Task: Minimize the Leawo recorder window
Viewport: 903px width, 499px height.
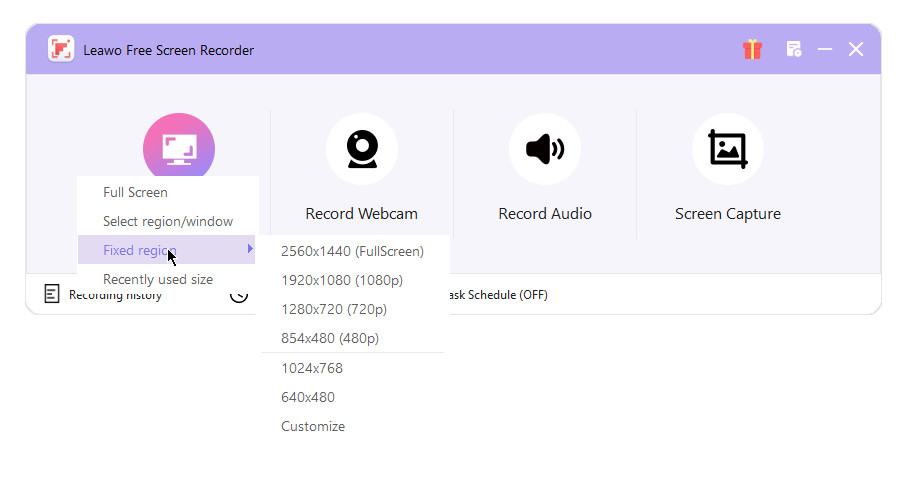Action: [x=825, y=49]
